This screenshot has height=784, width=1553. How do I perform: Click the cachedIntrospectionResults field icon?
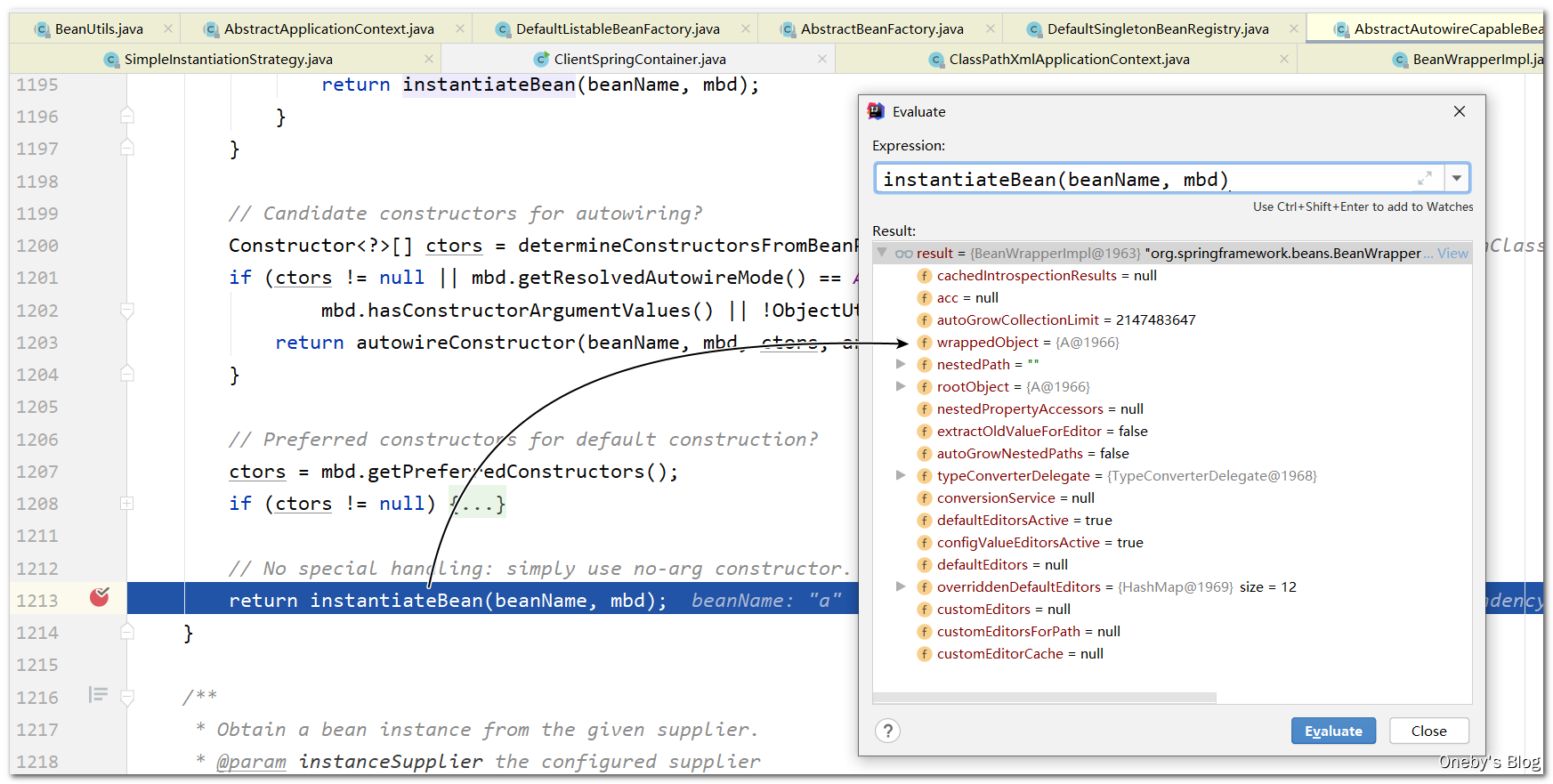[924, 275]
